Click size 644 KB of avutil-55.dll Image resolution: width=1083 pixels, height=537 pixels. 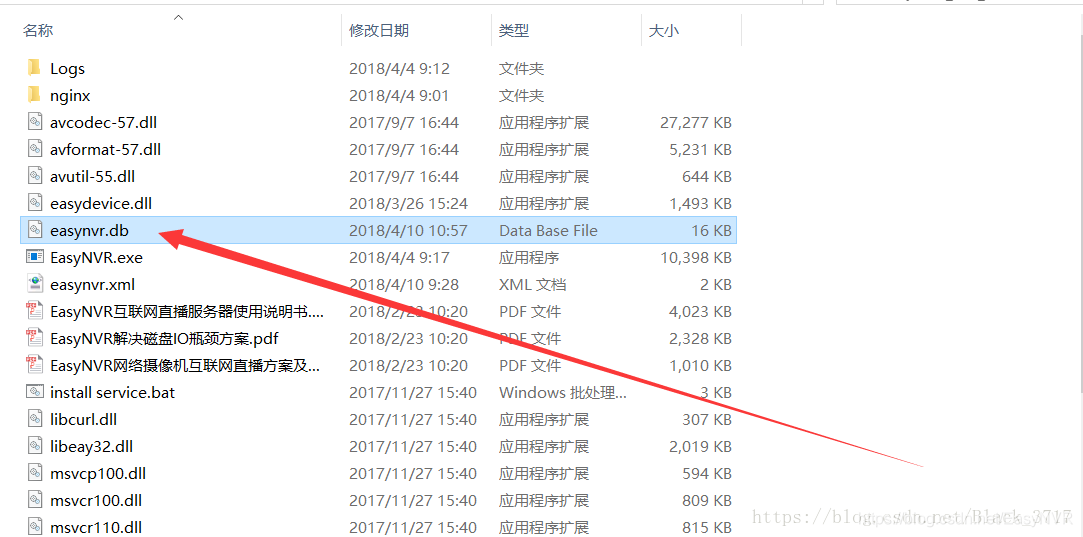[707, 176]
